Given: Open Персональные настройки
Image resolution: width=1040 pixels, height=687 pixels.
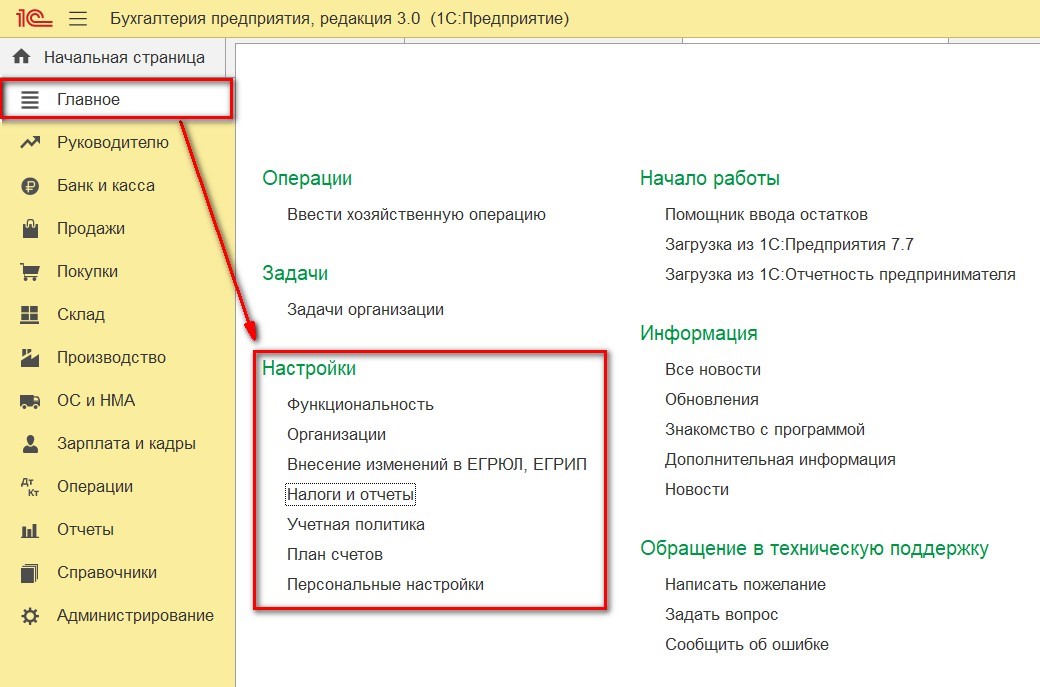Looking at the screenshot, I should click(385, 585).
